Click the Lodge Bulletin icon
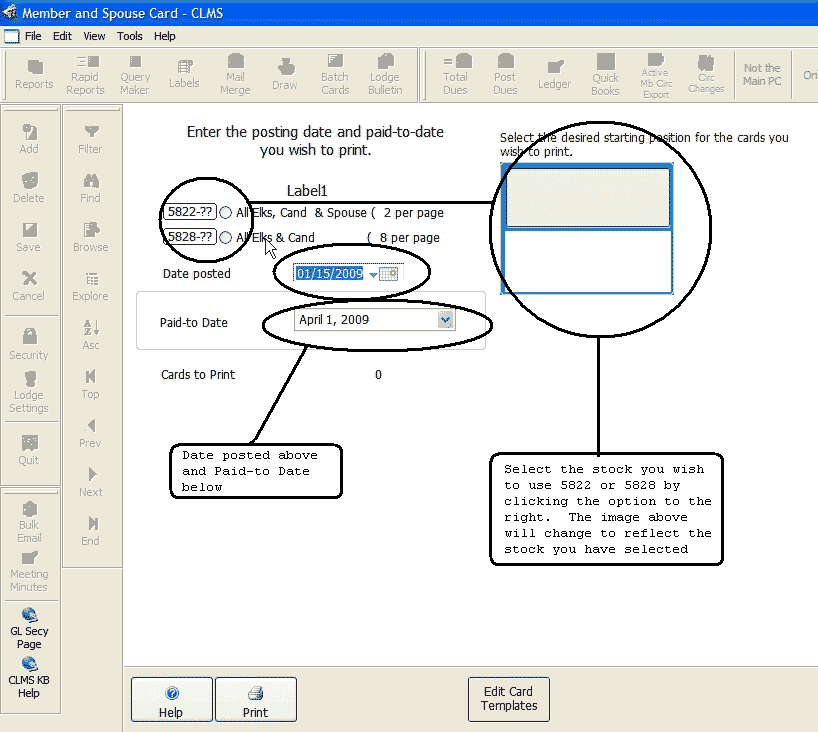Screen dimensions: 818x732 385,75
